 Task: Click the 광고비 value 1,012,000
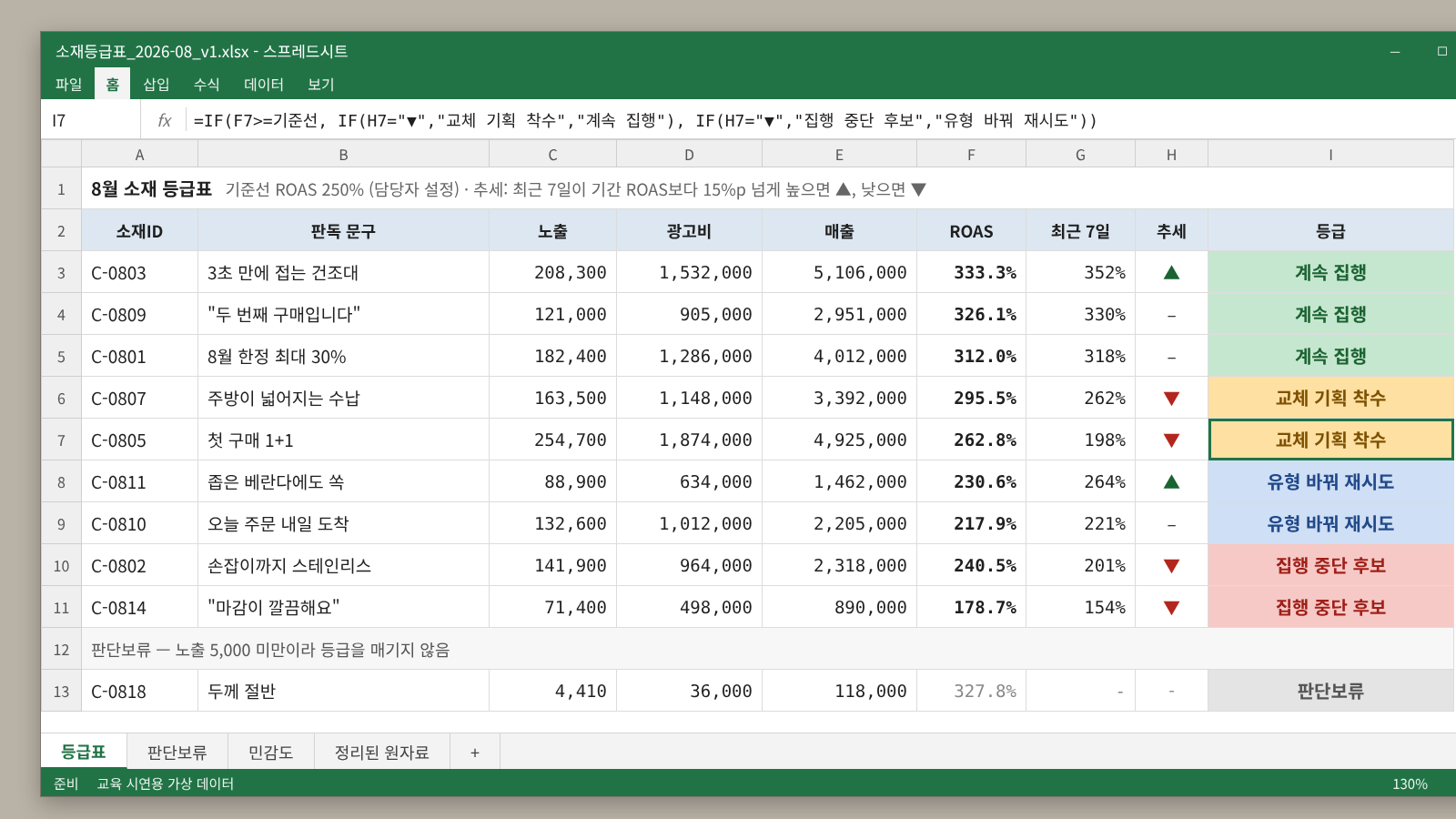[x=689, y=524]
